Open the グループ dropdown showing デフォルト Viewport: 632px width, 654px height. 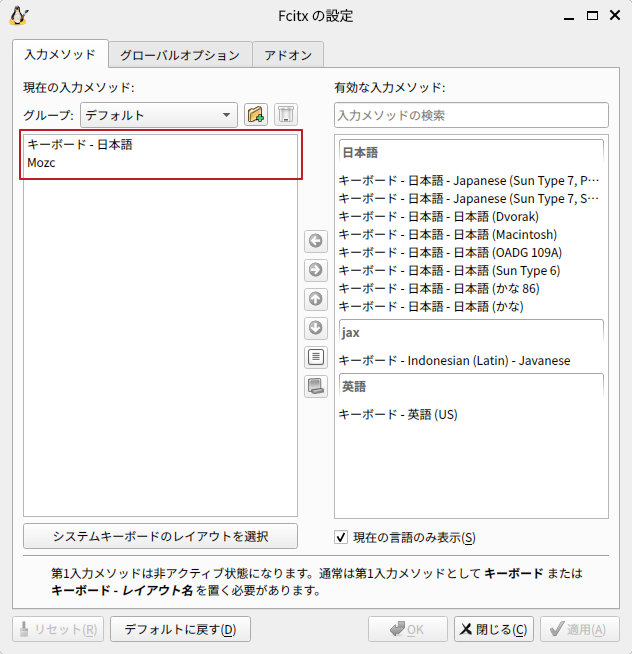coord(159,115)
